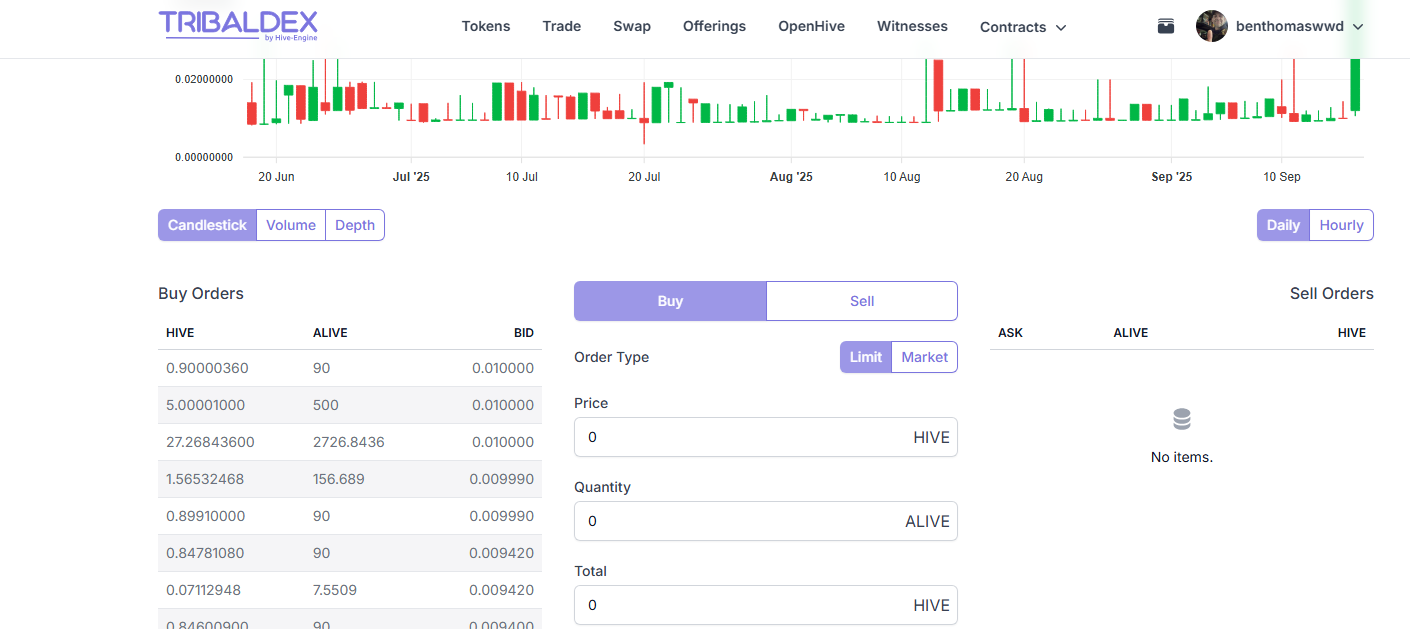The width and height of the screenshot is (1410, 629).
Task: Switch to the Sell tab
Action: point(861,301)
